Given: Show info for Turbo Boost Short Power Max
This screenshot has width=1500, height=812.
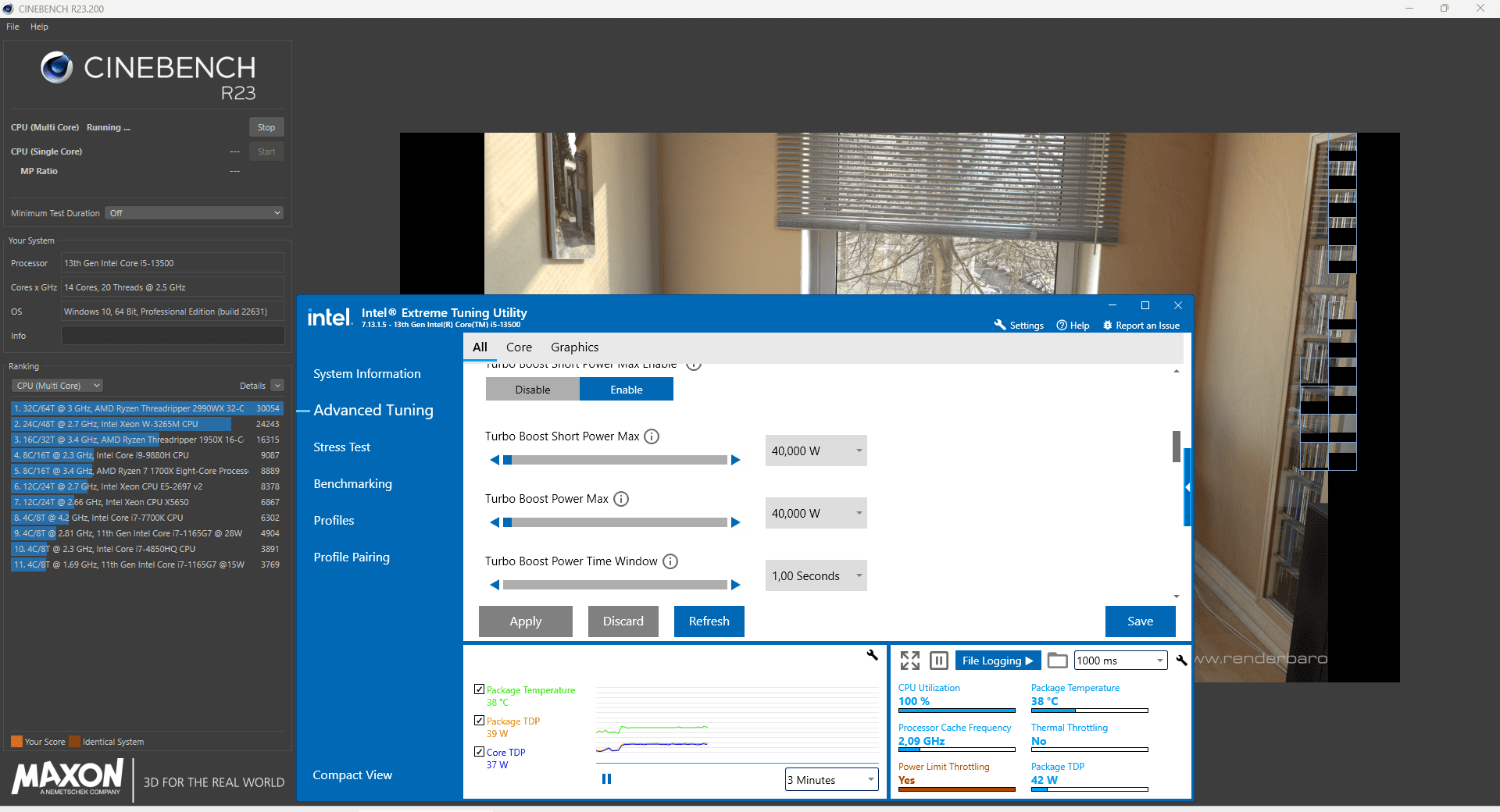Looking at the screenshot, I should click(x=652, y=436).
